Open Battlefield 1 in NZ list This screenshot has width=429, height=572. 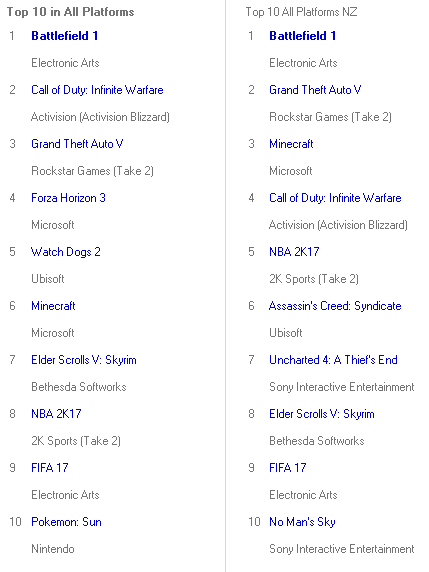pyautogui.click(x=302, y=36)
